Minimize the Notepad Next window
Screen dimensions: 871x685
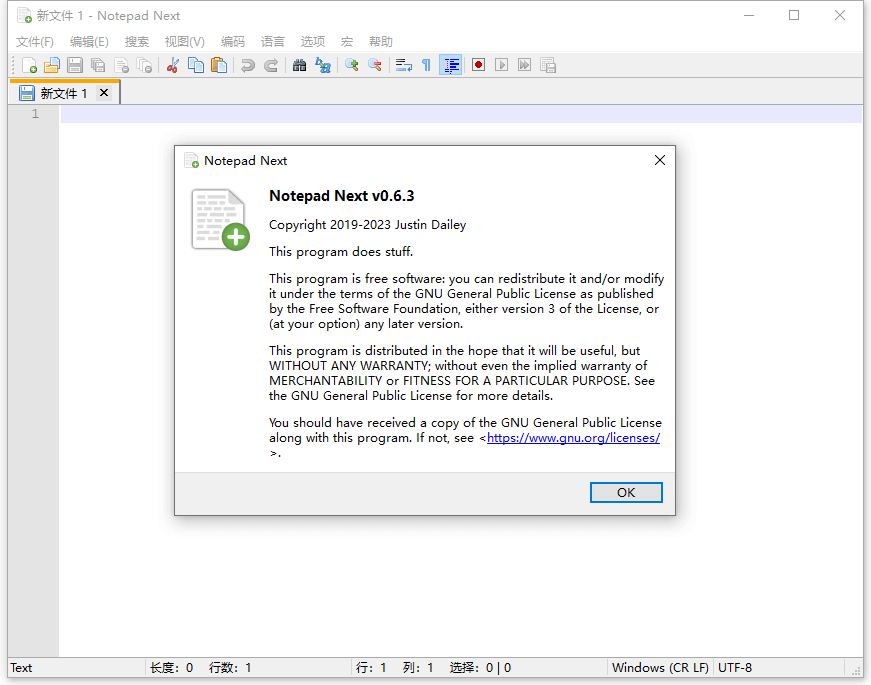click(x=749, y=16)
